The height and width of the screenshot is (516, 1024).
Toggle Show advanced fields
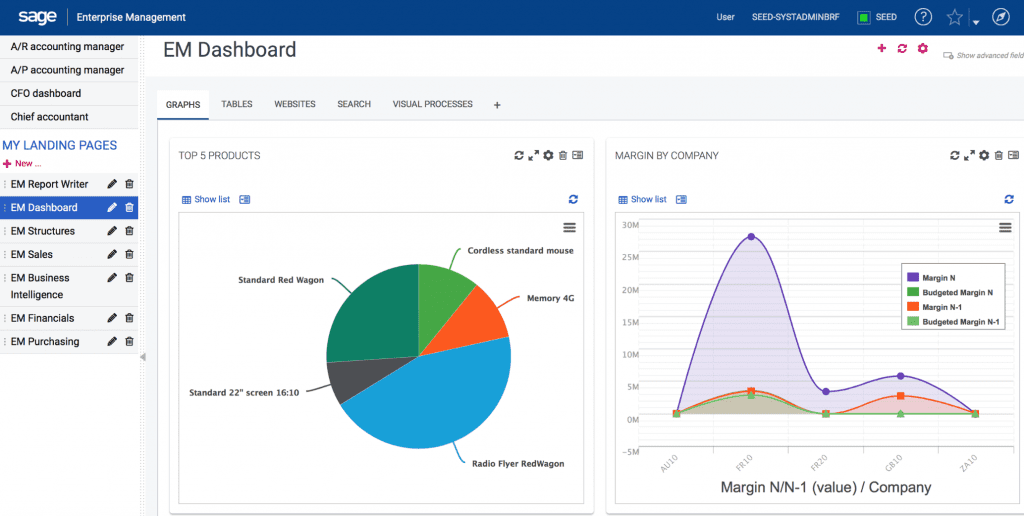984,56
